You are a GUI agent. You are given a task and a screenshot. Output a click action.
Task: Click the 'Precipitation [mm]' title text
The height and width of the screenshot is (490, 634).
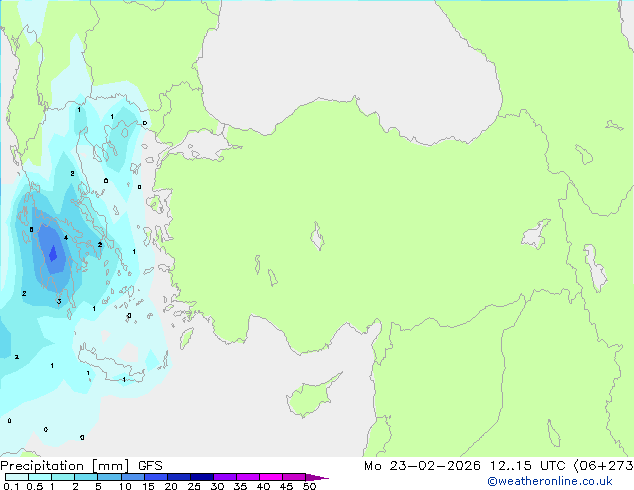pos(65,466)
